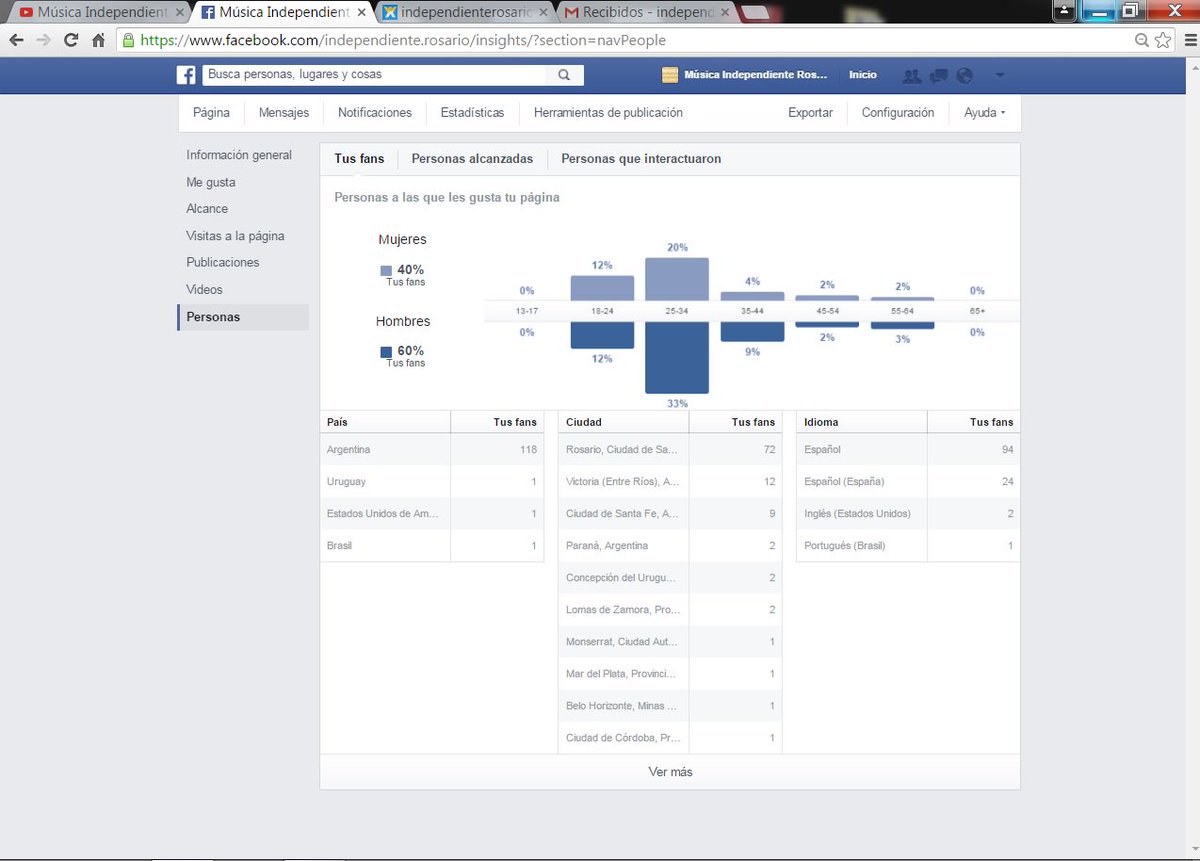Select Videos in the sidebar
Image resolution: width=1200 pixels, height=861 pixels.
(x=204, y=289)
